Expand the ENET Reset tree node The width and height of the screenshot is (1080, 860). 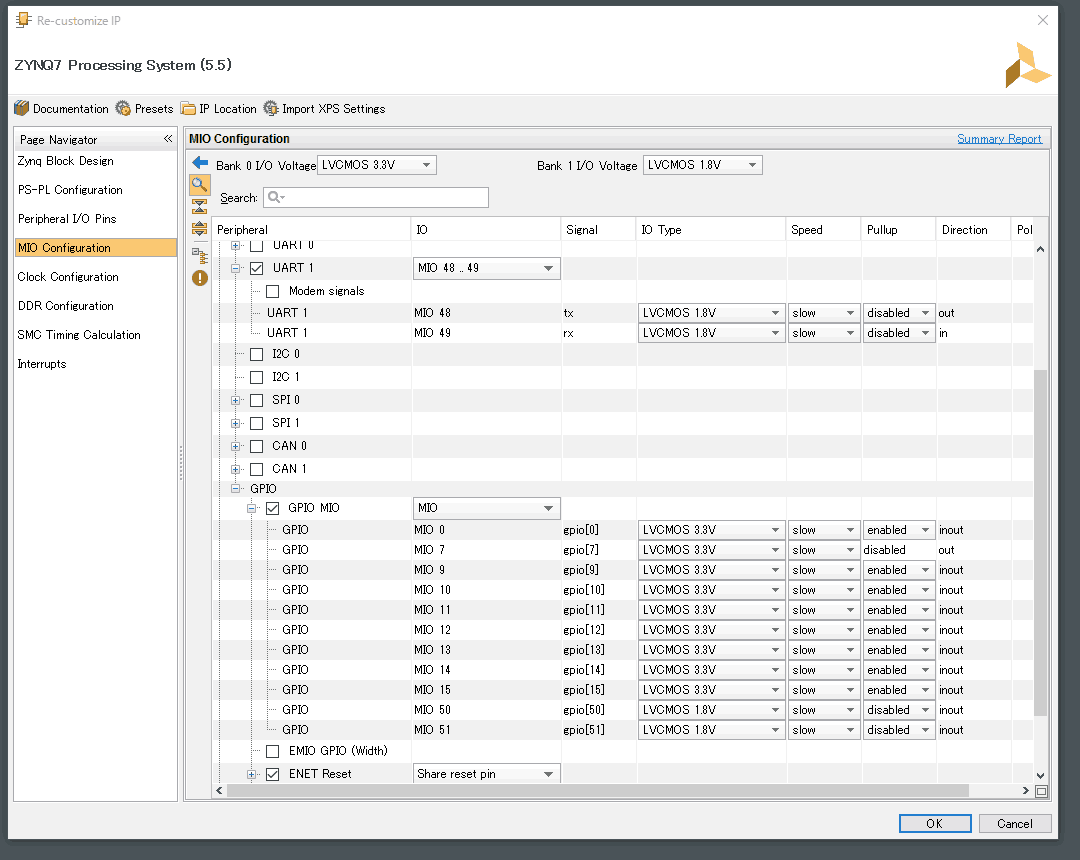click(251, 775)
